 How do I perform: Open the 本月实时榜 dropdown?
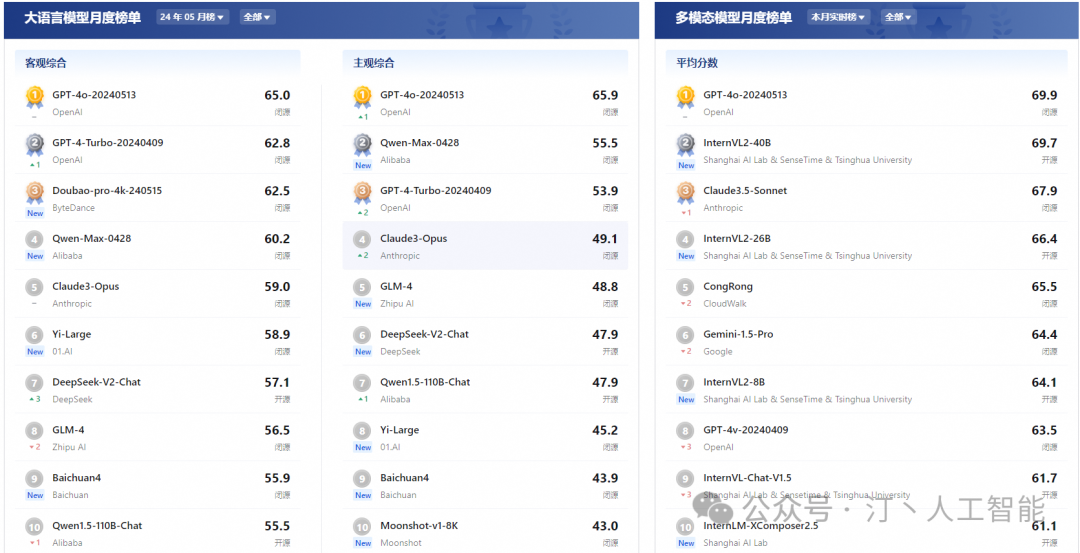[838, 17]
